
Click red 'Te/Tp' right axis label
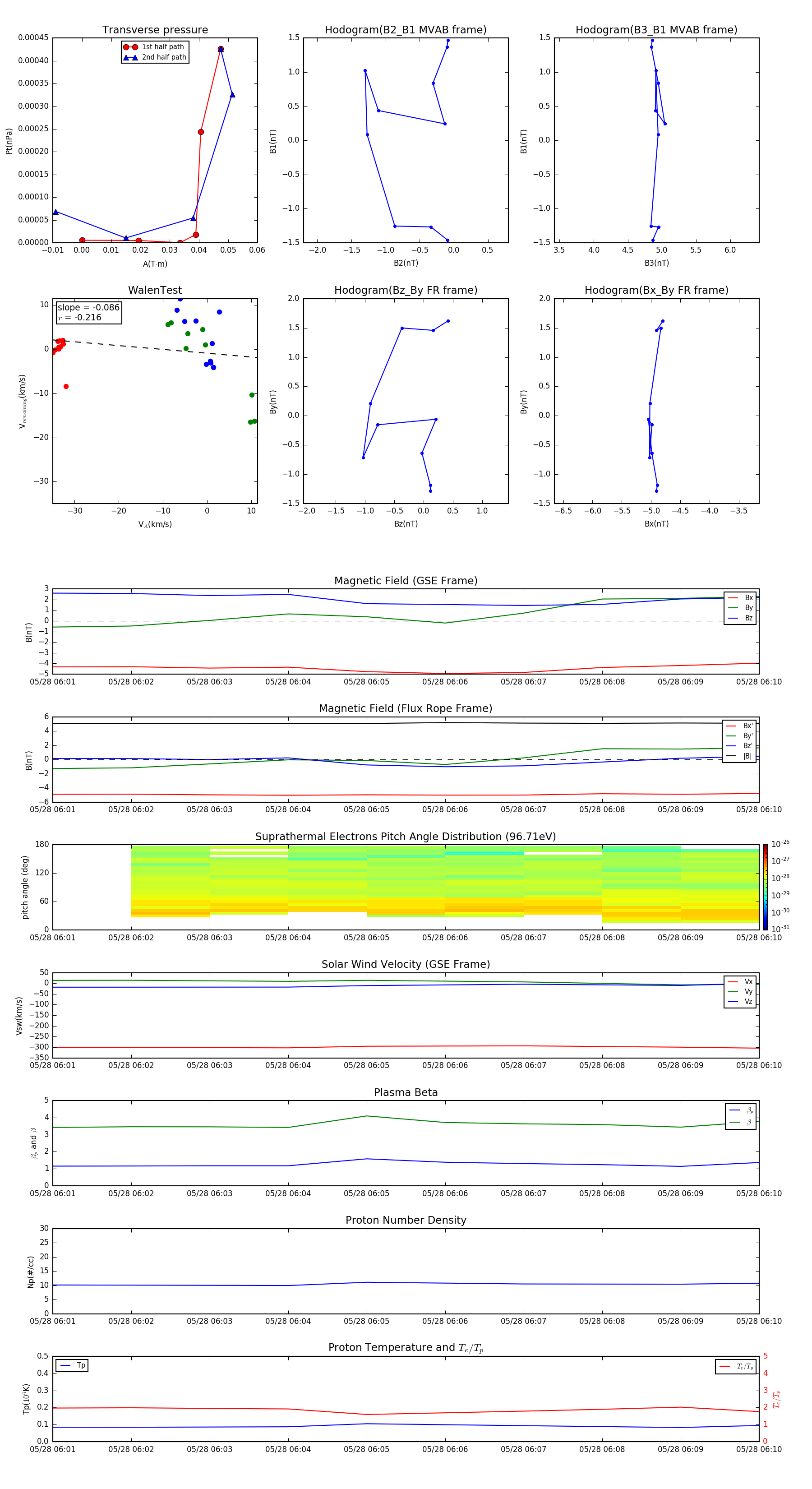point(776,1399)
